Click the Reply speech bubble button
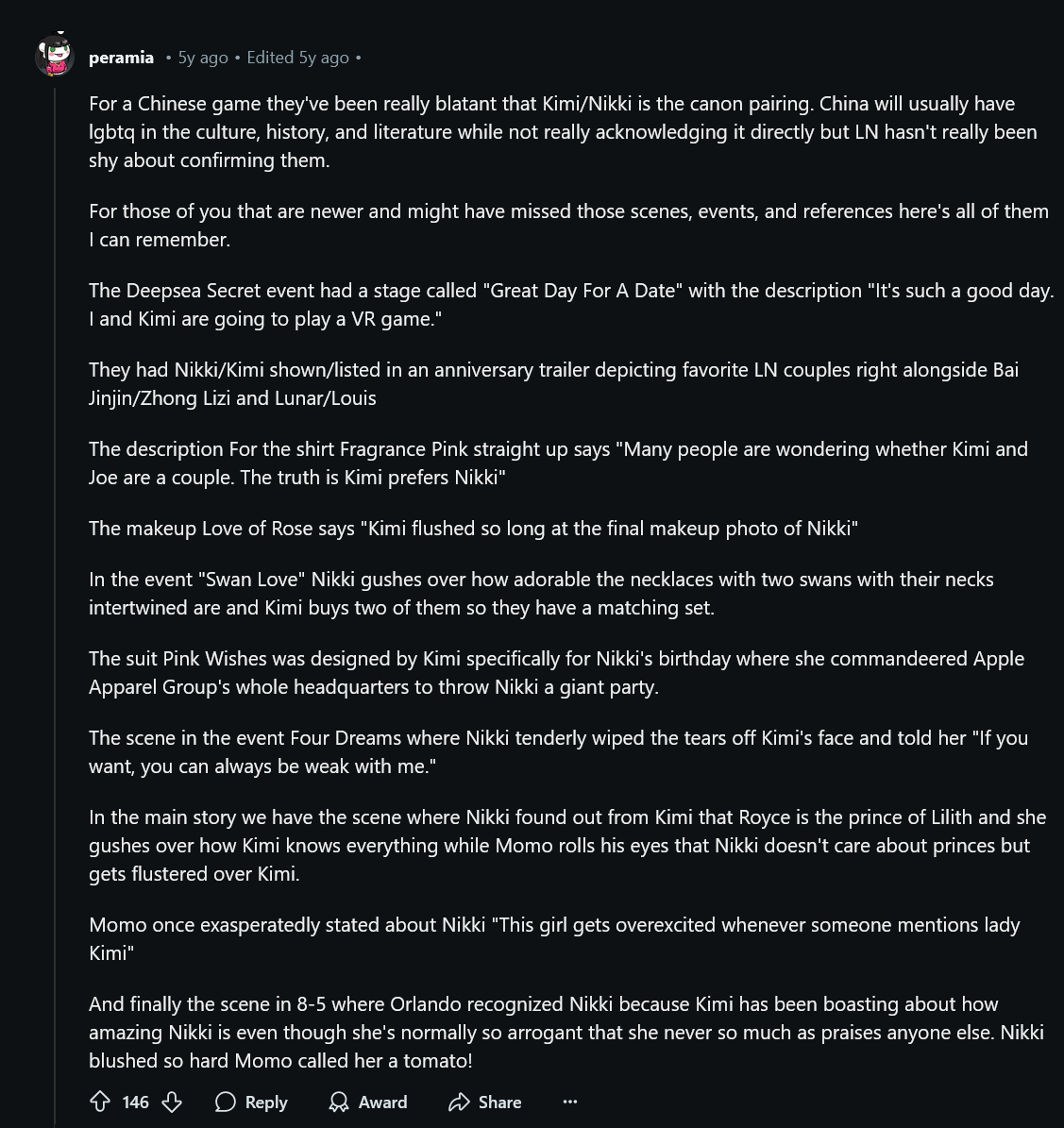 (x=251, y=1102)
